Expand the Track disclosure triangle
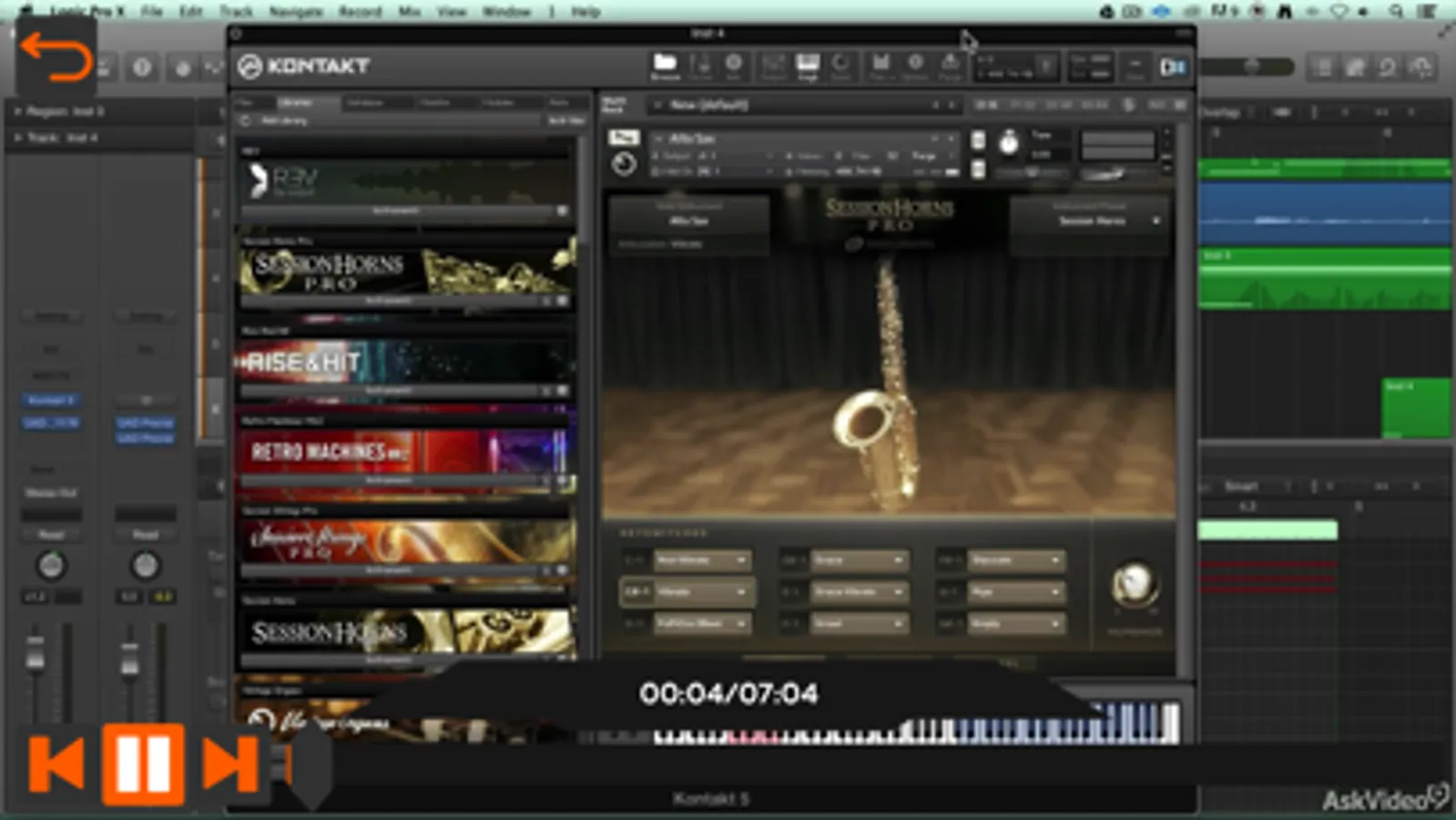The height and width of the screenshot is (820, 1456). click(17, 138)
